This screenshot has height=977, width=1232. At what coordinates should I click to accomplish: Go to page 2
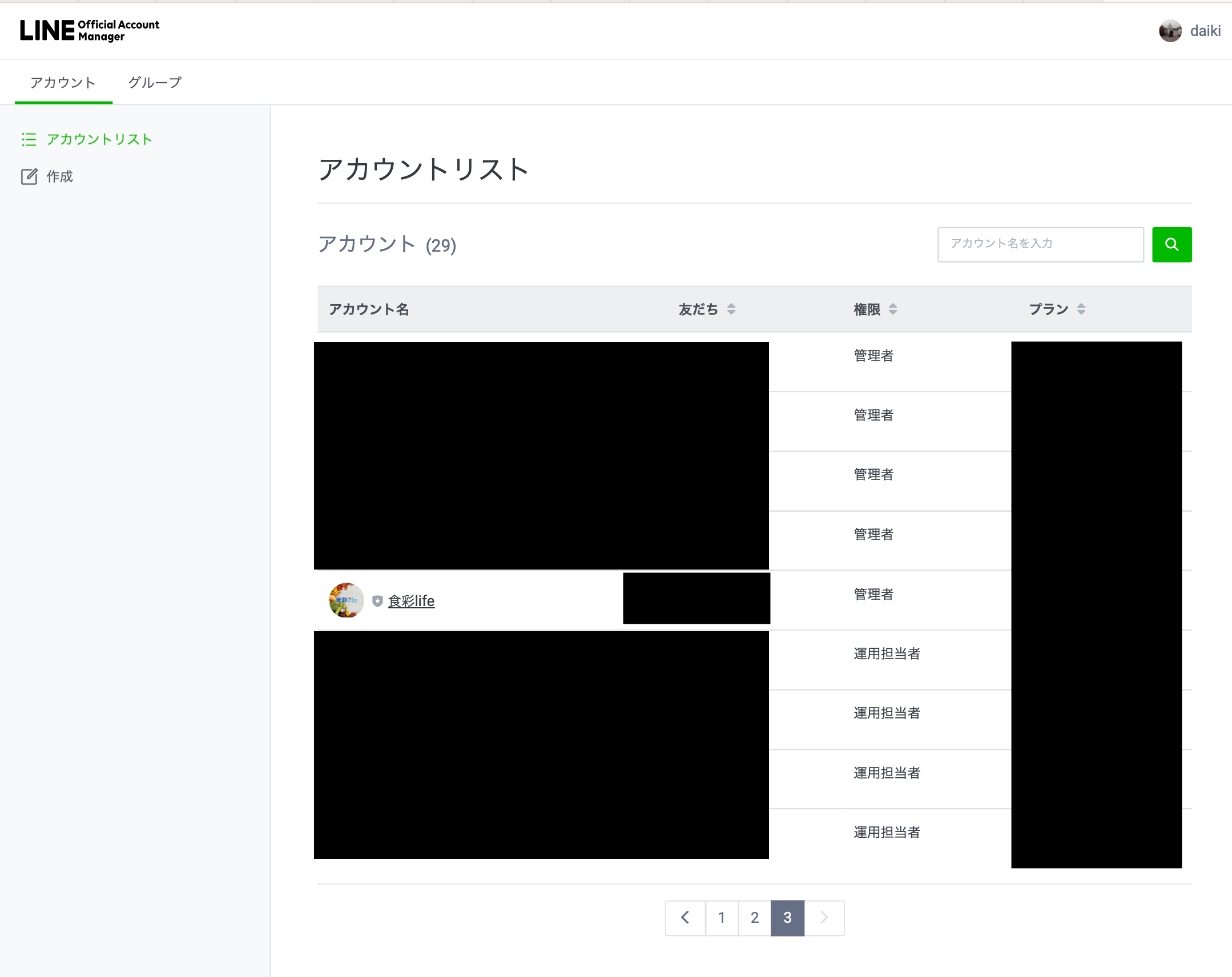click(x=755, y=918)
